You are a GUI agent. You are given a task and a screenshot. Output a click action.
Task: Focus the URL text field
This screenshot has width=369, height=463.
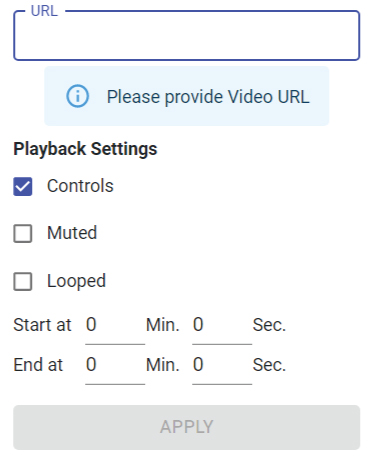point(186,35)
